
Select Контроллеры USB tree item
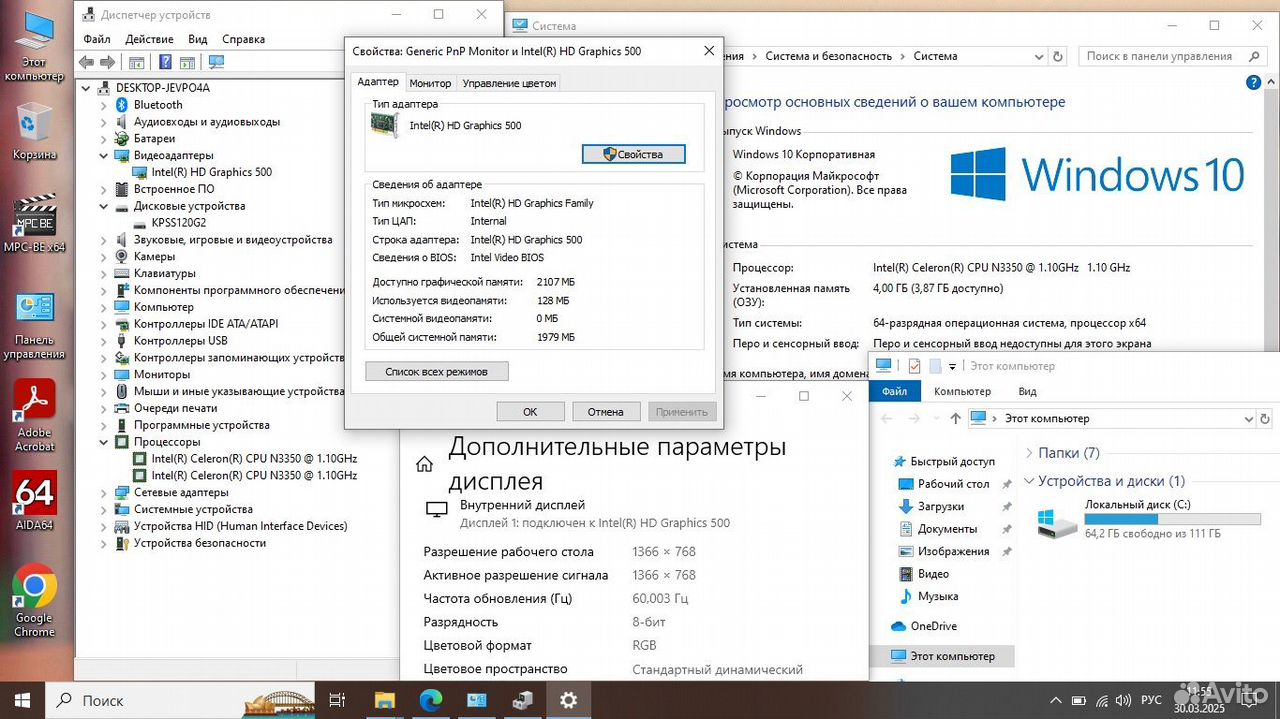tap(180, 341)
